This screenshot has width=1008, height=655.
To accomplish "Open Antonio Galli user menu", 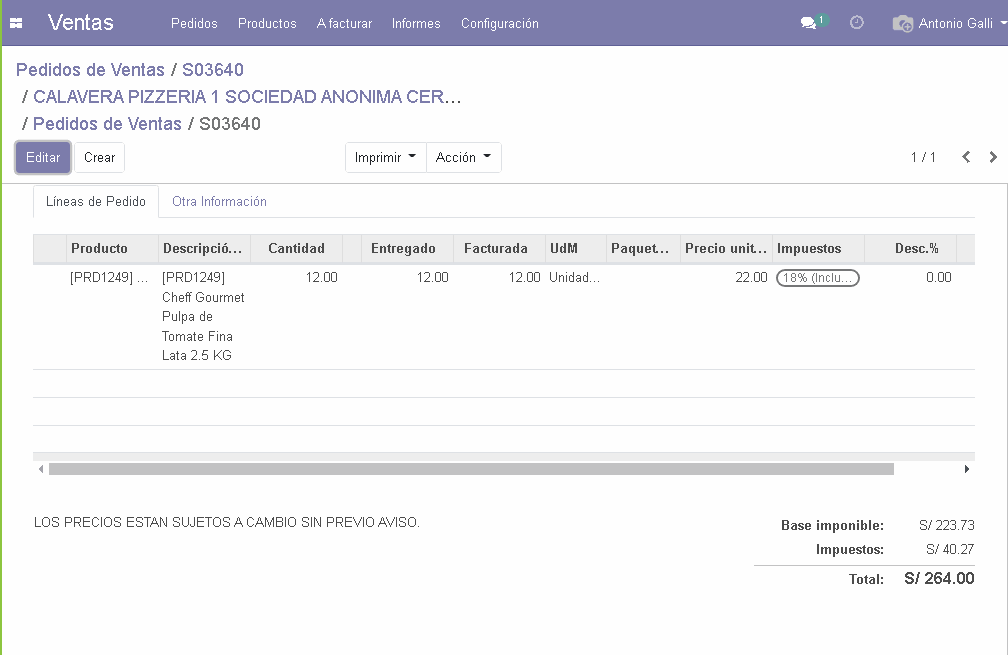I will click(x=935, y=23).
